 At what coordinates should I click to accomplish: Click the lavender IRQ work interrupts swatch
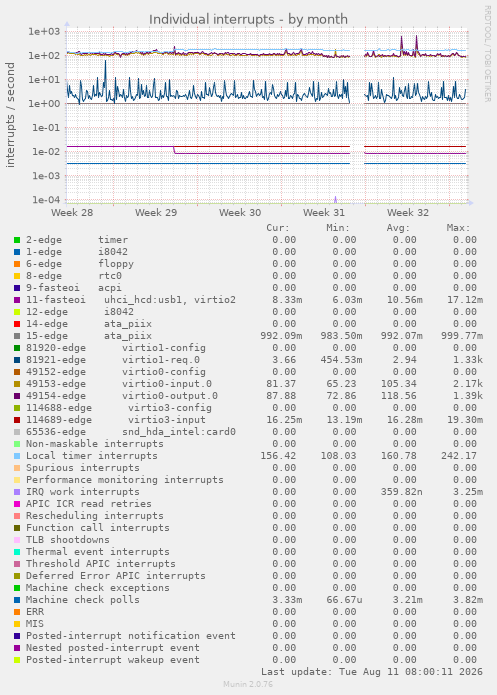pyautogui.click(x=17, y=492)
